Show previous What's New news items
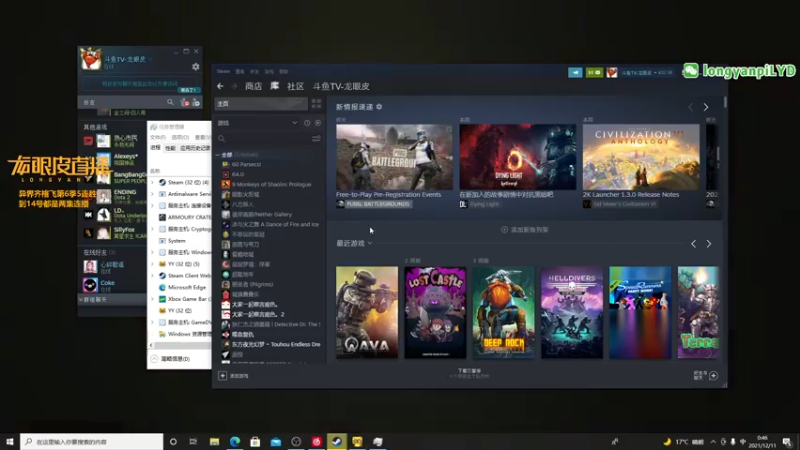800x450 pixels. (x=691, y=107)
